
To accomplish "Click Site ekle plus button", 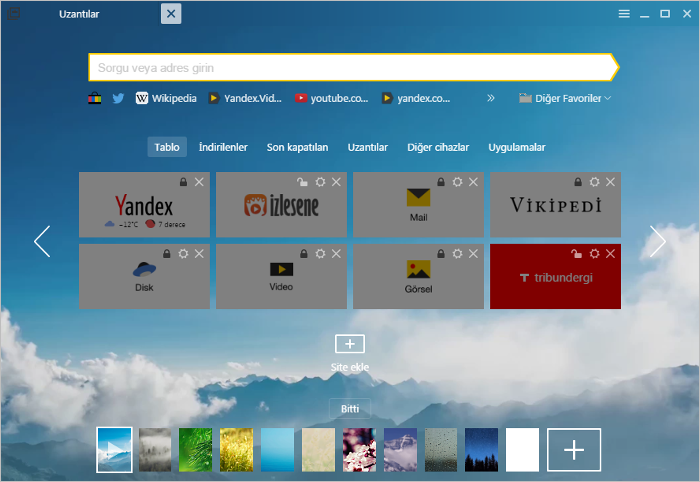I will point(350,344).
